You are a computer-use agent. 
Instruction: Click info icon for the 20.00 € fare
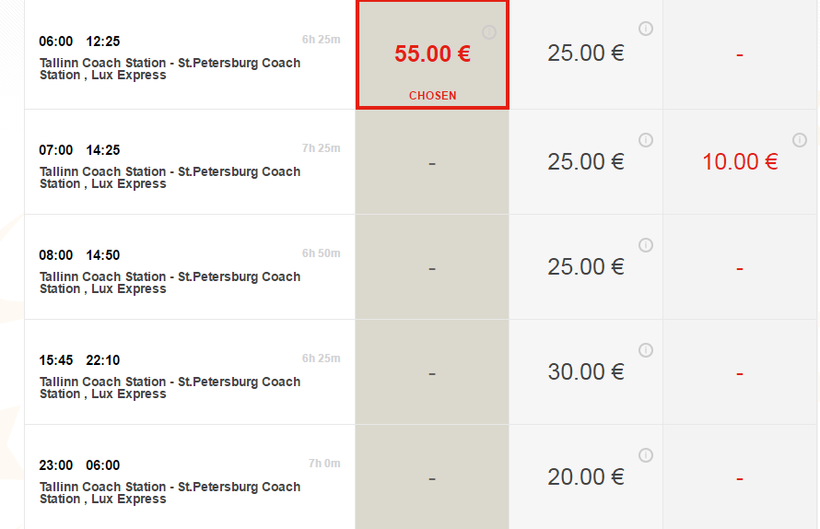[x=646, y=455]
